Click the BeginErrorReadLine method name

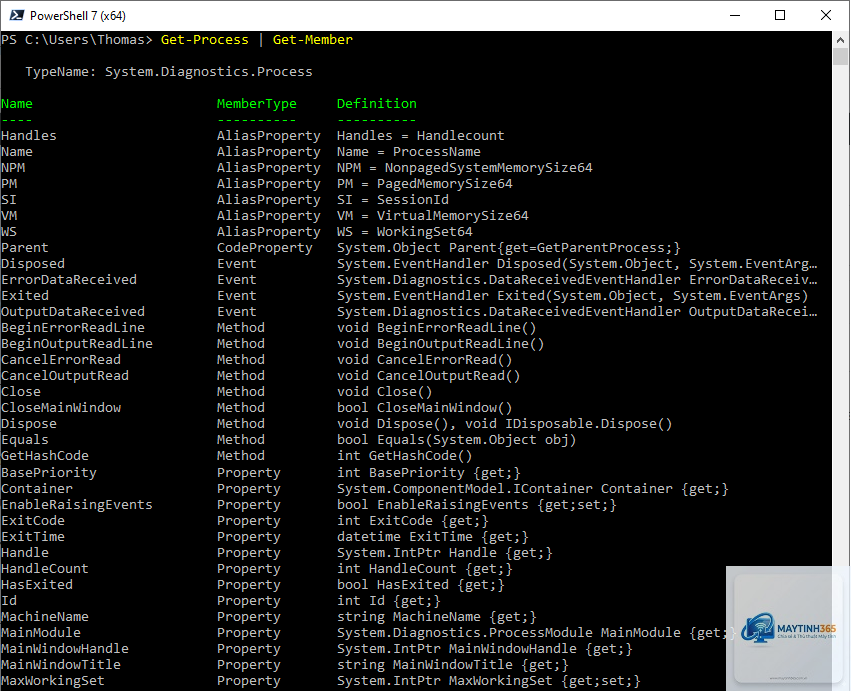coord(73,328)
